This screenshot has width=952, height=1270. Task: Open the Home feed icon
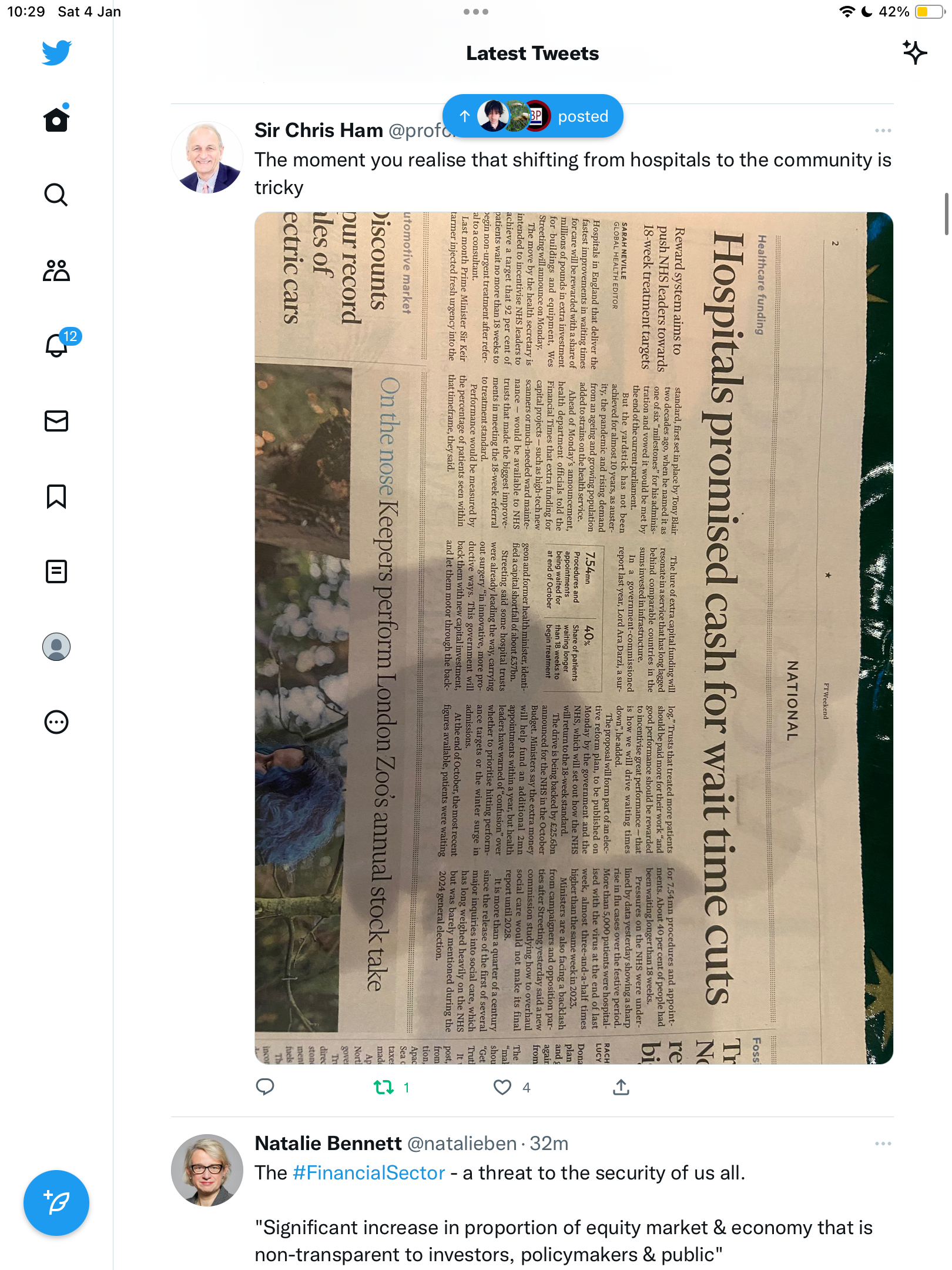(56, 119)
